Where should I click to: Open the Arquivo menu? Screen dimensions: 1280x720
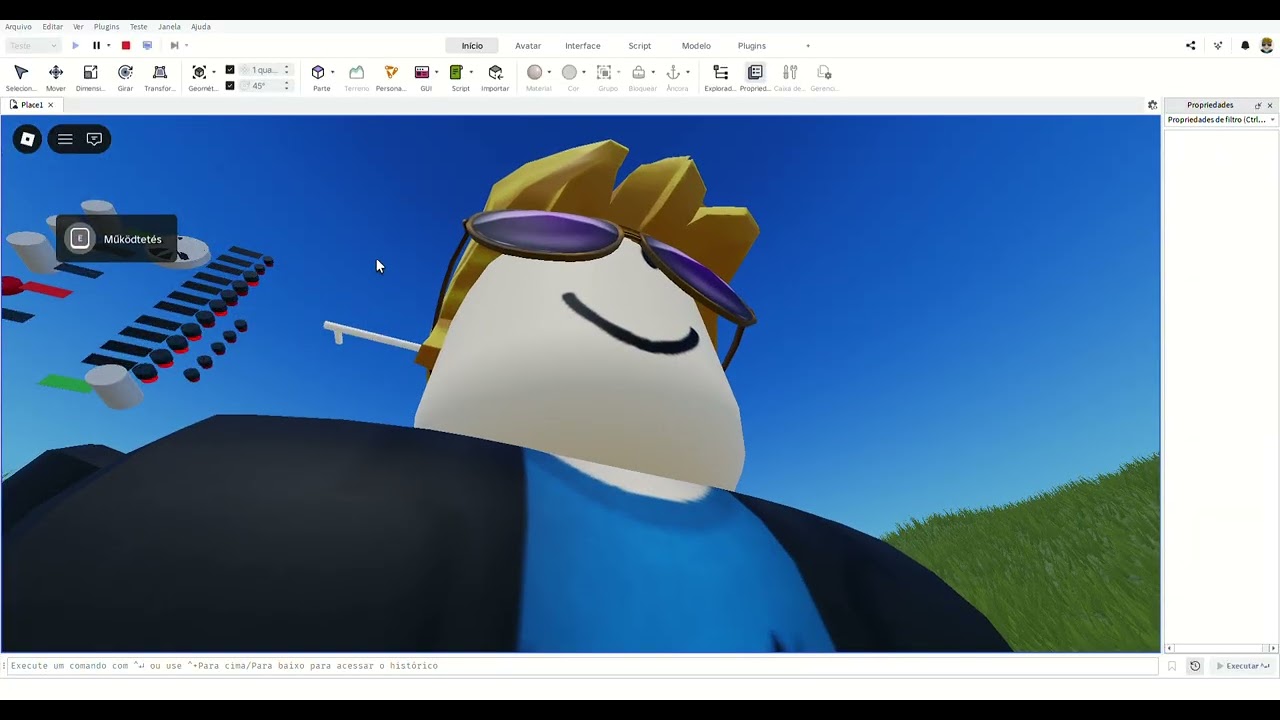tap(18, 27)
